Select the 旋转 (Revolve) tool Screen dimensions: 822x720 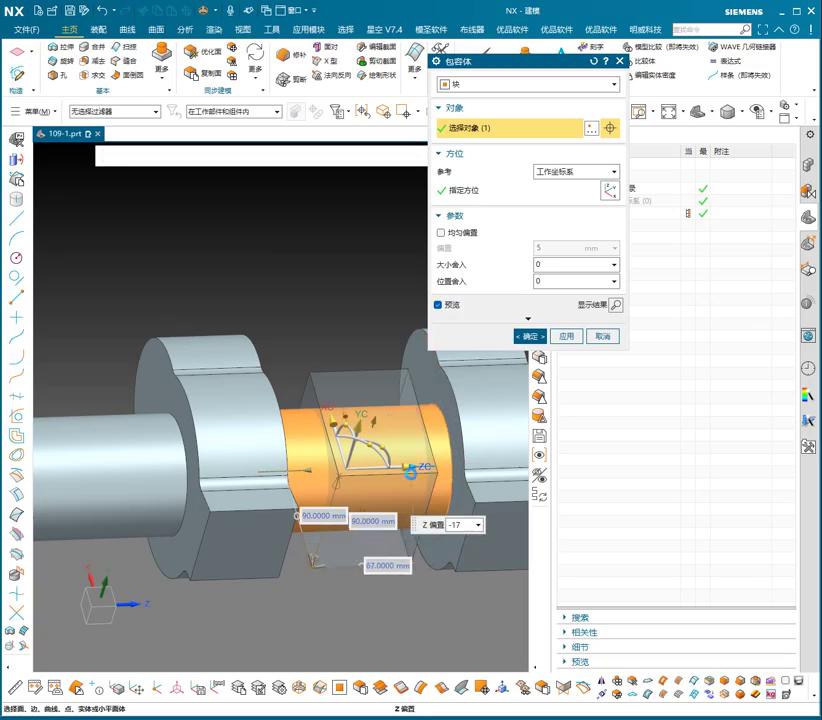pos(54,61)
